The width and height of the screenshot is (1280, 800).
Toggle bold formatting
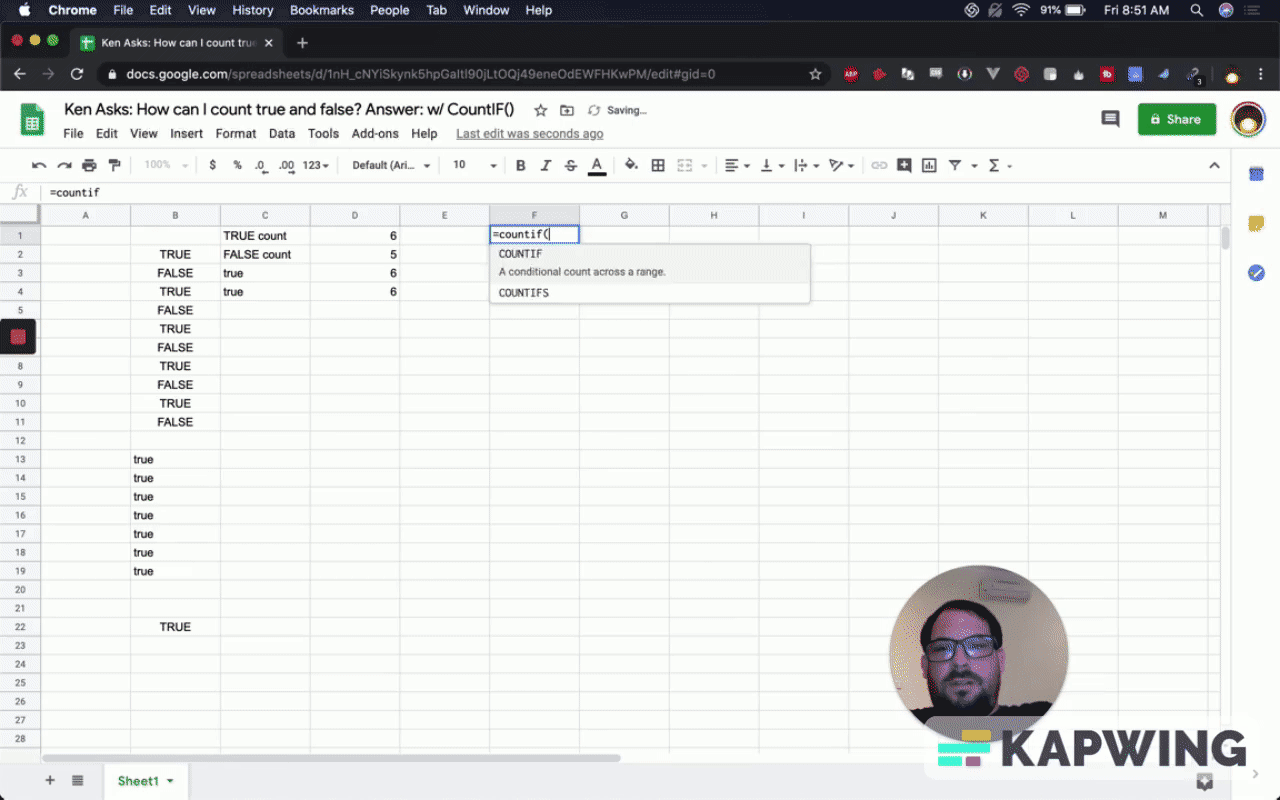pyautogui.click(x=520, y=165)
